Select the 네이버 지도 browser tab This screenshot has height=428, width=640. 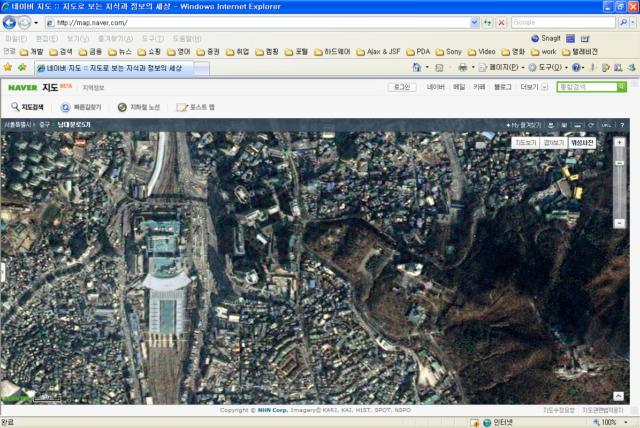[114, 68]
